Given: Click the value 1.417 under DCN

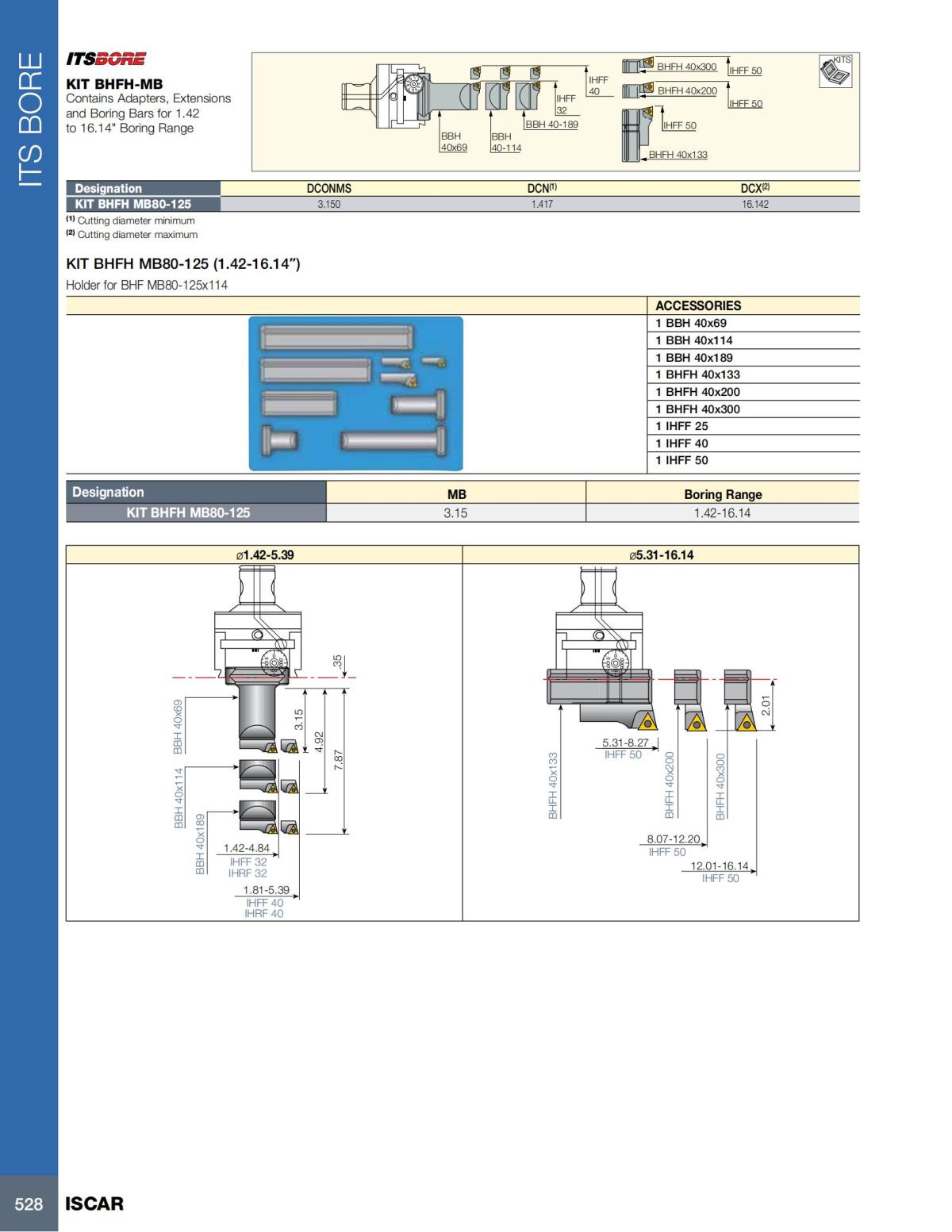Looking at the screenshot, I should click(542, 204).
